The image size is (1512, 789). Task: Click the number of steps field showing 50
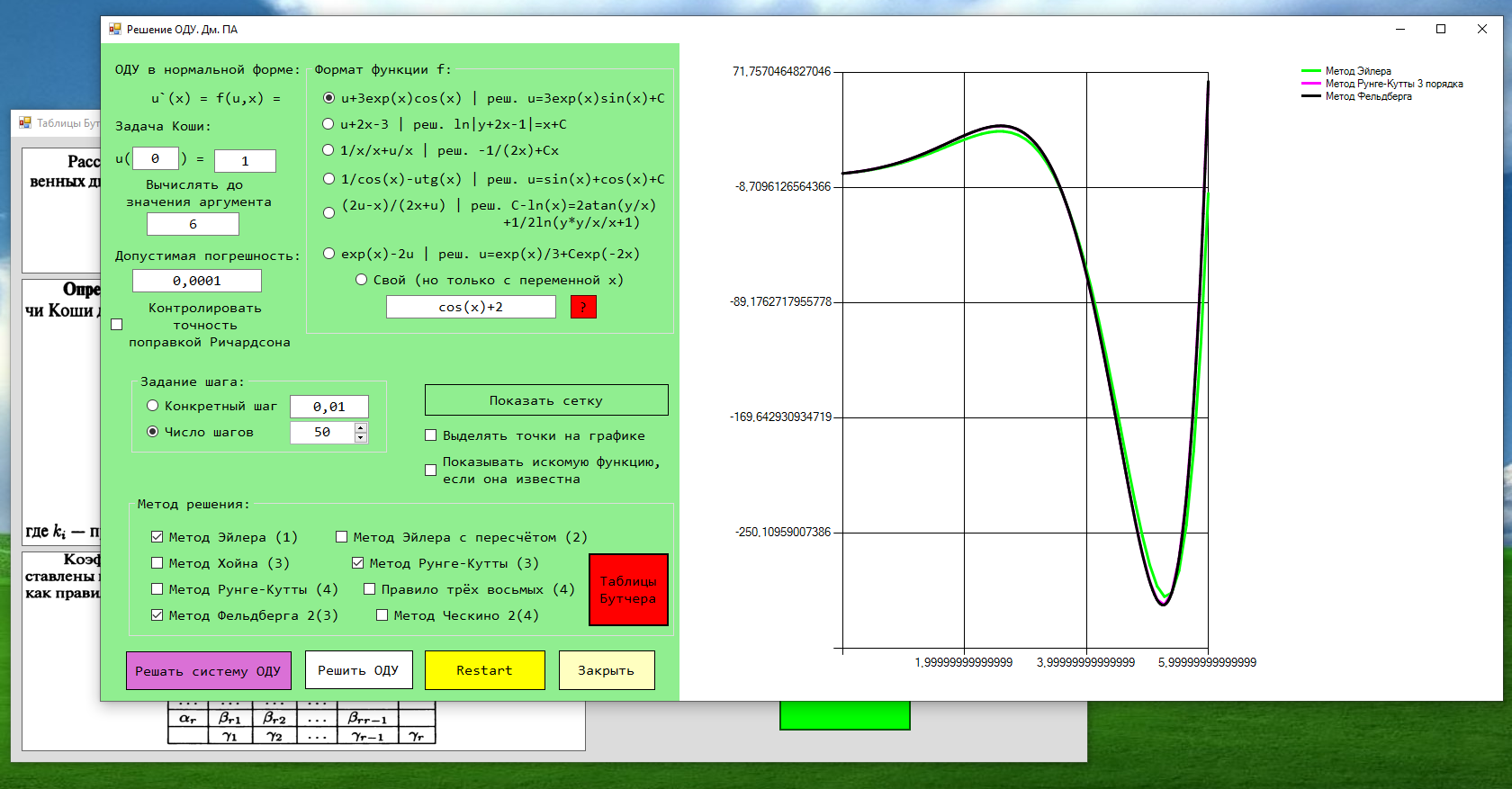tap(322, 433)
